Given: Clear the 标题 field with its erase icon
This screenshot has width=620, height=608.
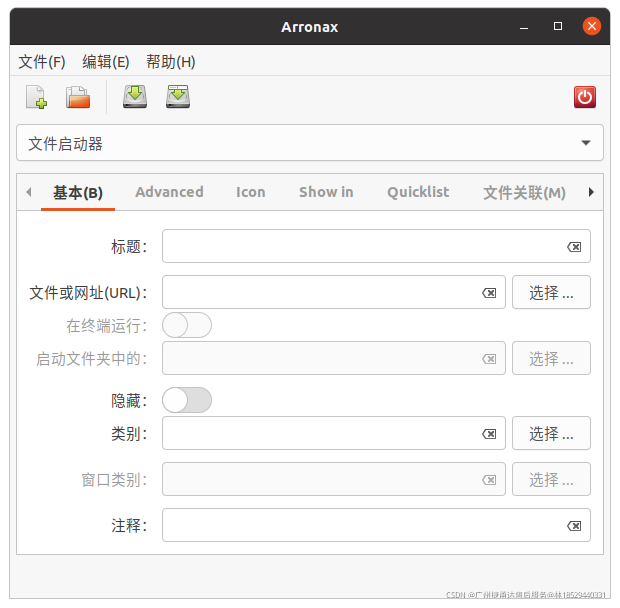Looking at the screenshot, I should [x=574, y=247].
